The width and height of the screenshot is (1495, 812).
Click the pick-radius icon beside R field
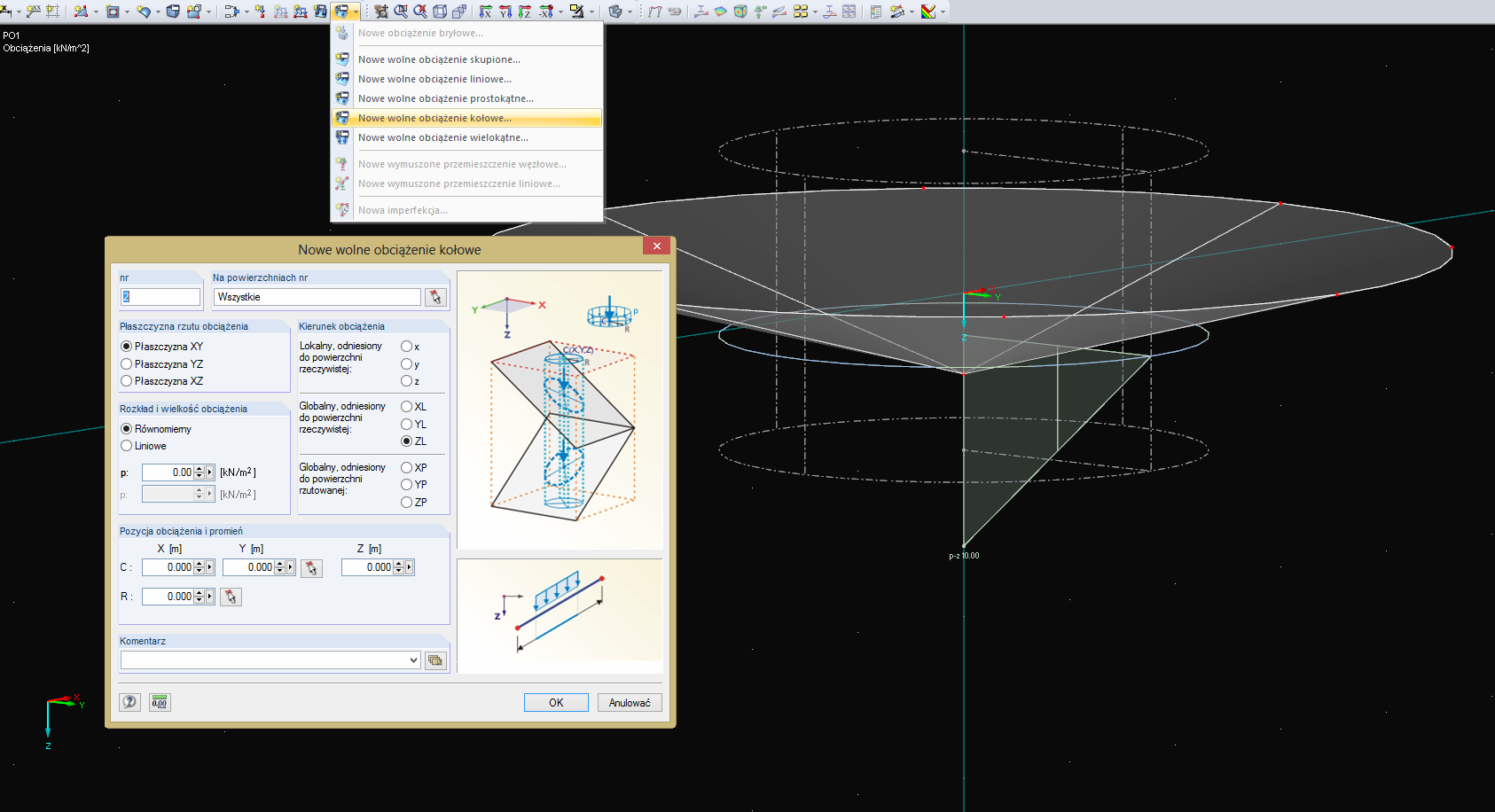coord(231,597)
